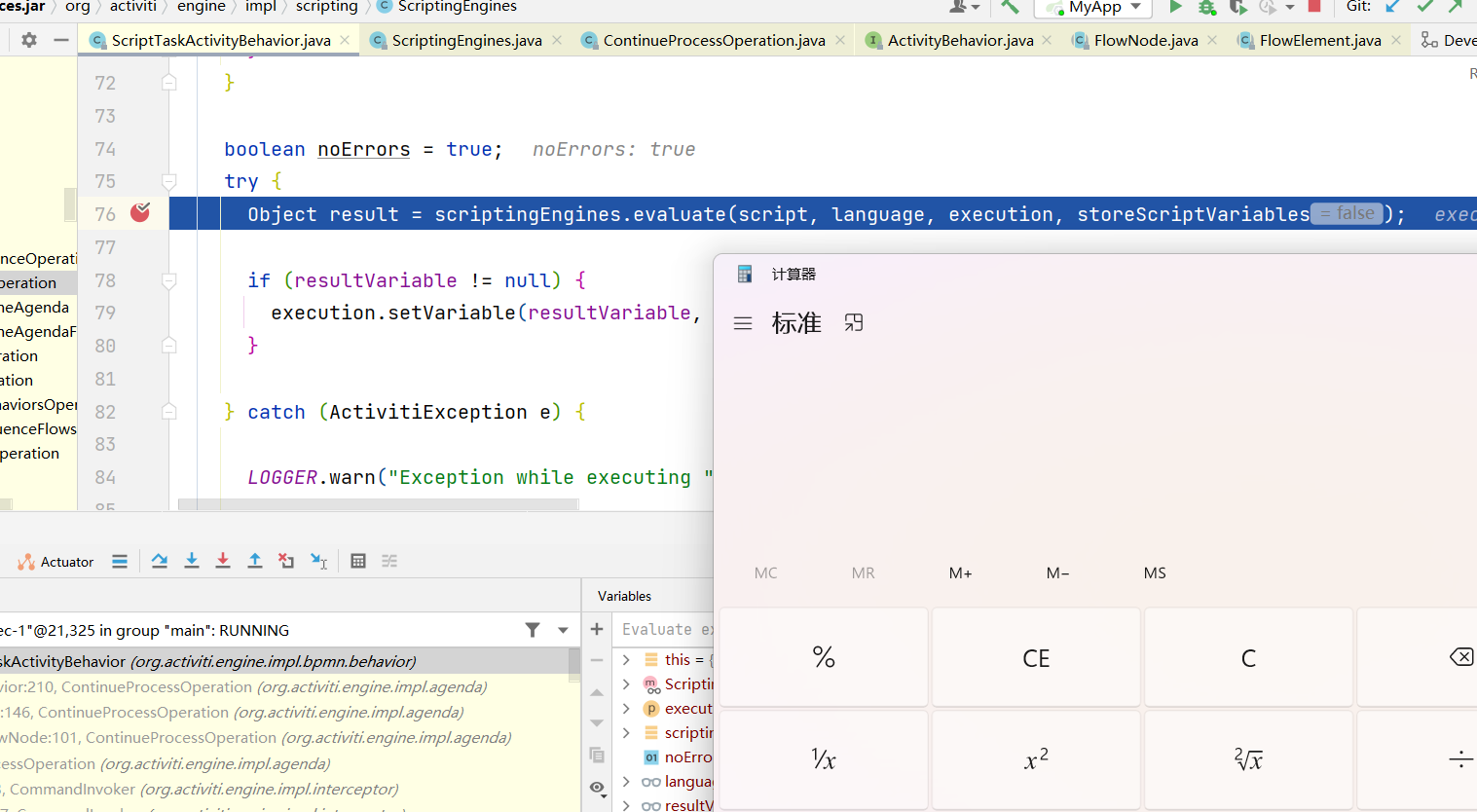Click the Git commit checkmark
Image resolution: width=1477 pixels, height=812 pixels.
coord(1425,7)
